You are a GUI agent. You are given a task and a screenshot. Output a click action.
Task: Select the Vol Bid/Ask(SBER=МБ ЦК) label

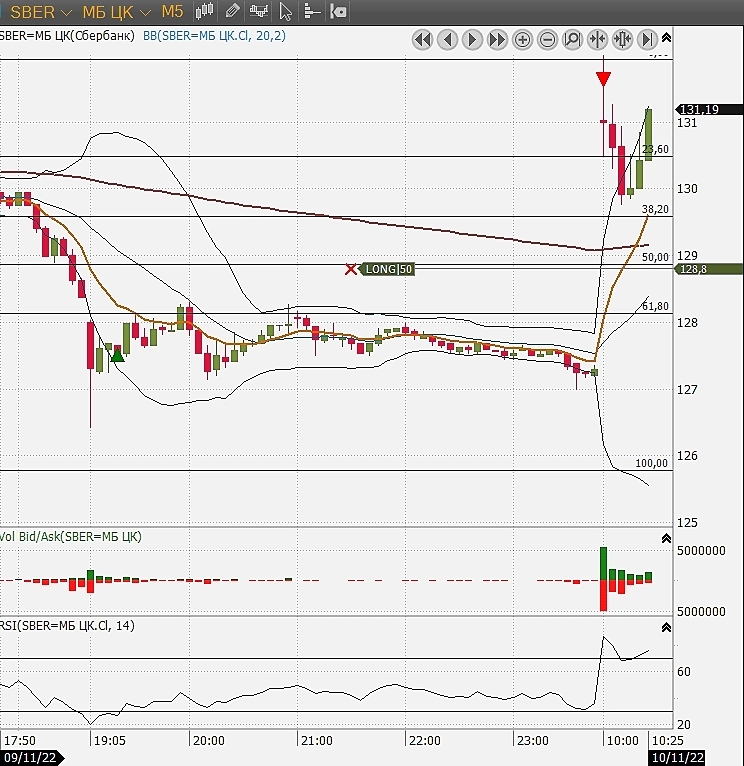pos(71,536)
